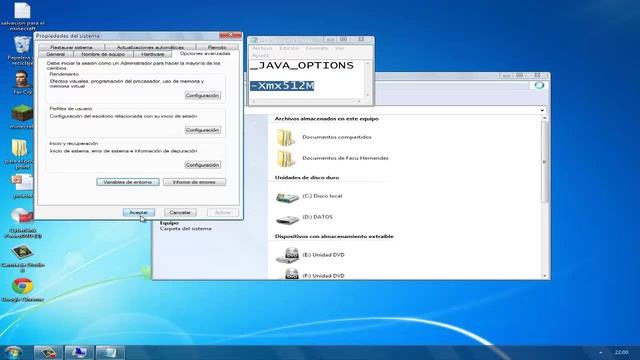
Task: Select the Documentos compartidos folder icon
Action: (285, 138)
